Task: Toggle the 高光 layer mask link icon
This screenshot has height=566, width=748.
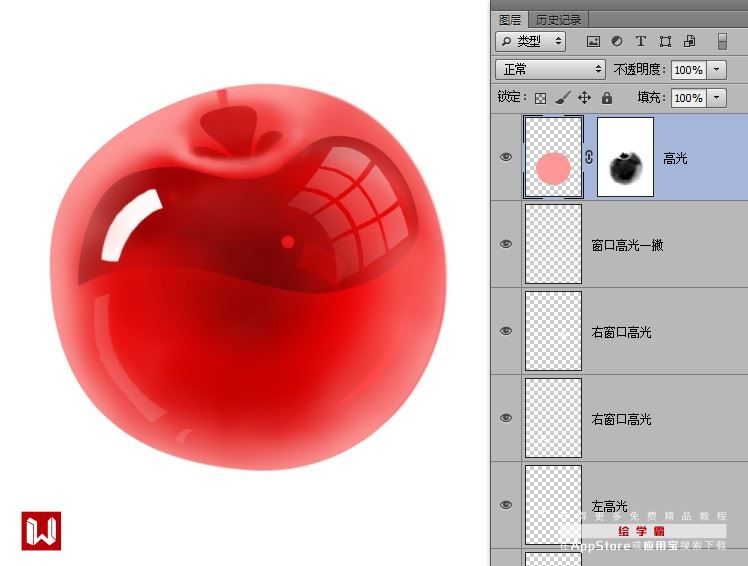Action: coord(589,157)
